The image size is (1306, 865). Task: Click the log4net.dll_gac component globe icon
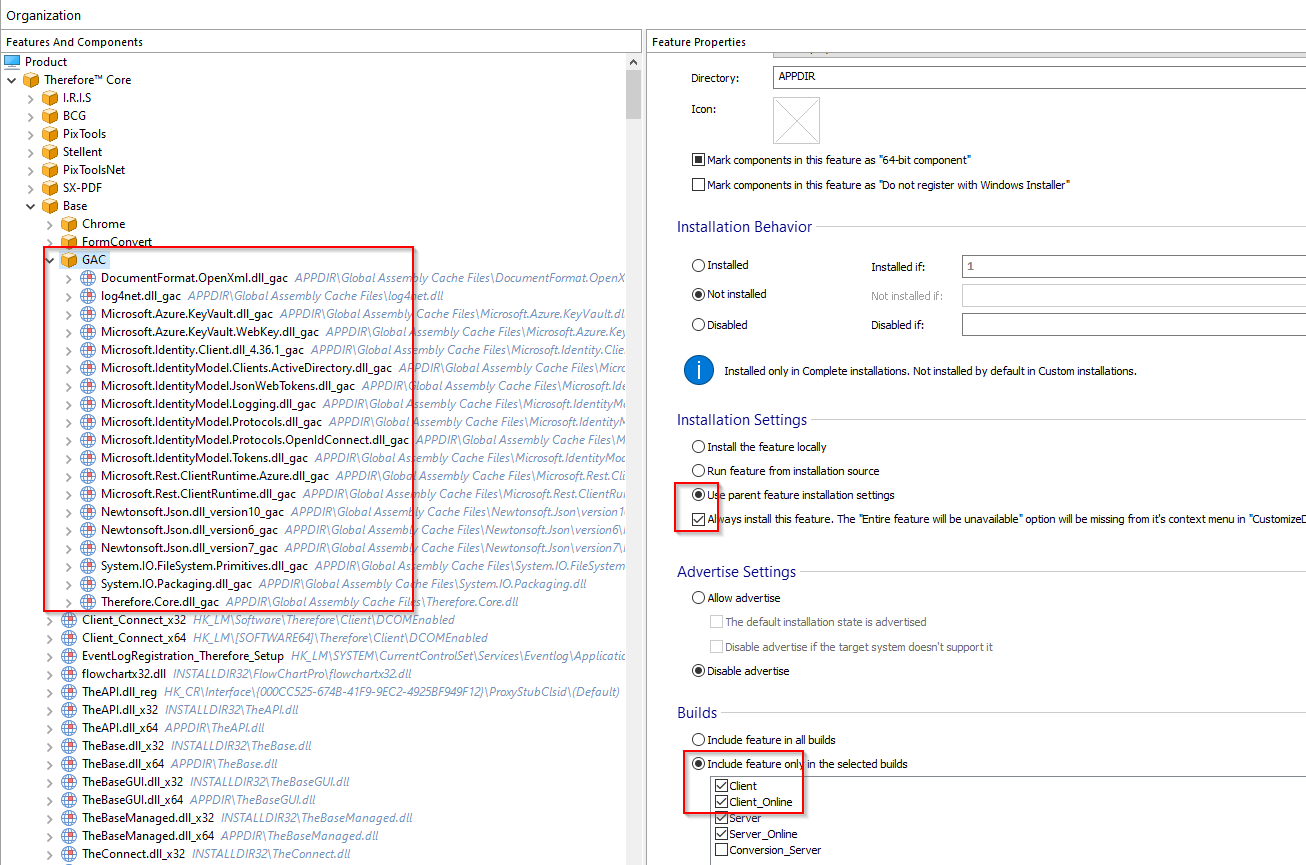click(88, 296)
